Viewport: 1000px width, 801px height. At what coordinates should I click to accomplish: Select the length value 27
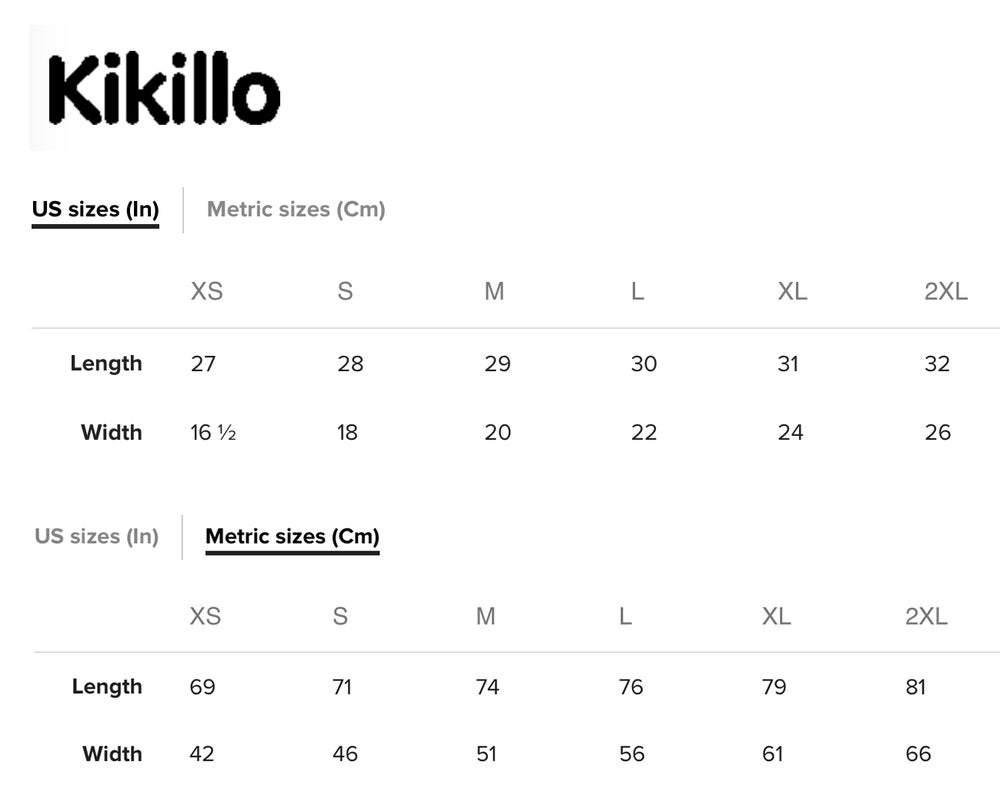(x=203, y=363)
